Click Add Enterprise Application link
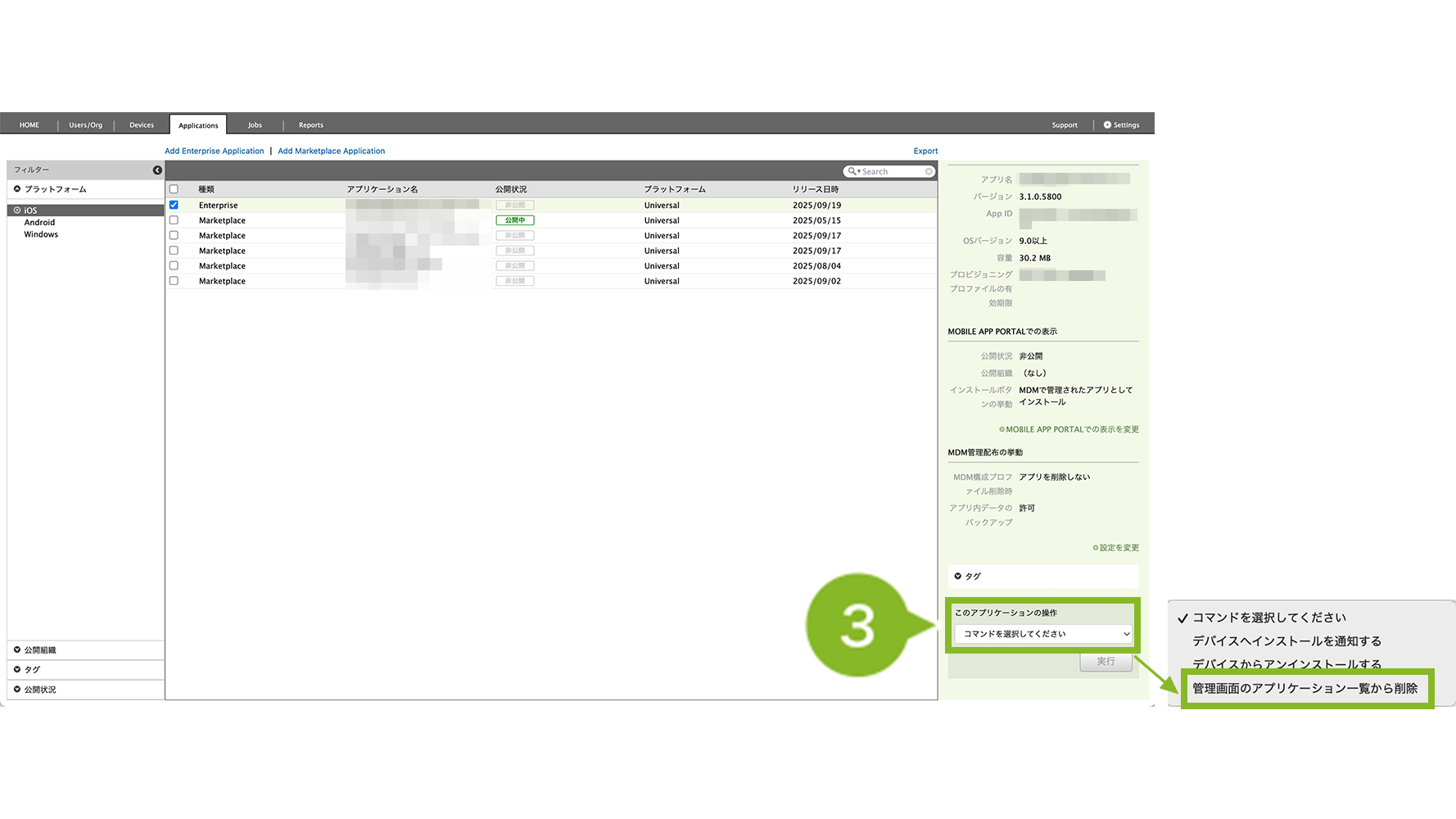 [x=215, y=152]
